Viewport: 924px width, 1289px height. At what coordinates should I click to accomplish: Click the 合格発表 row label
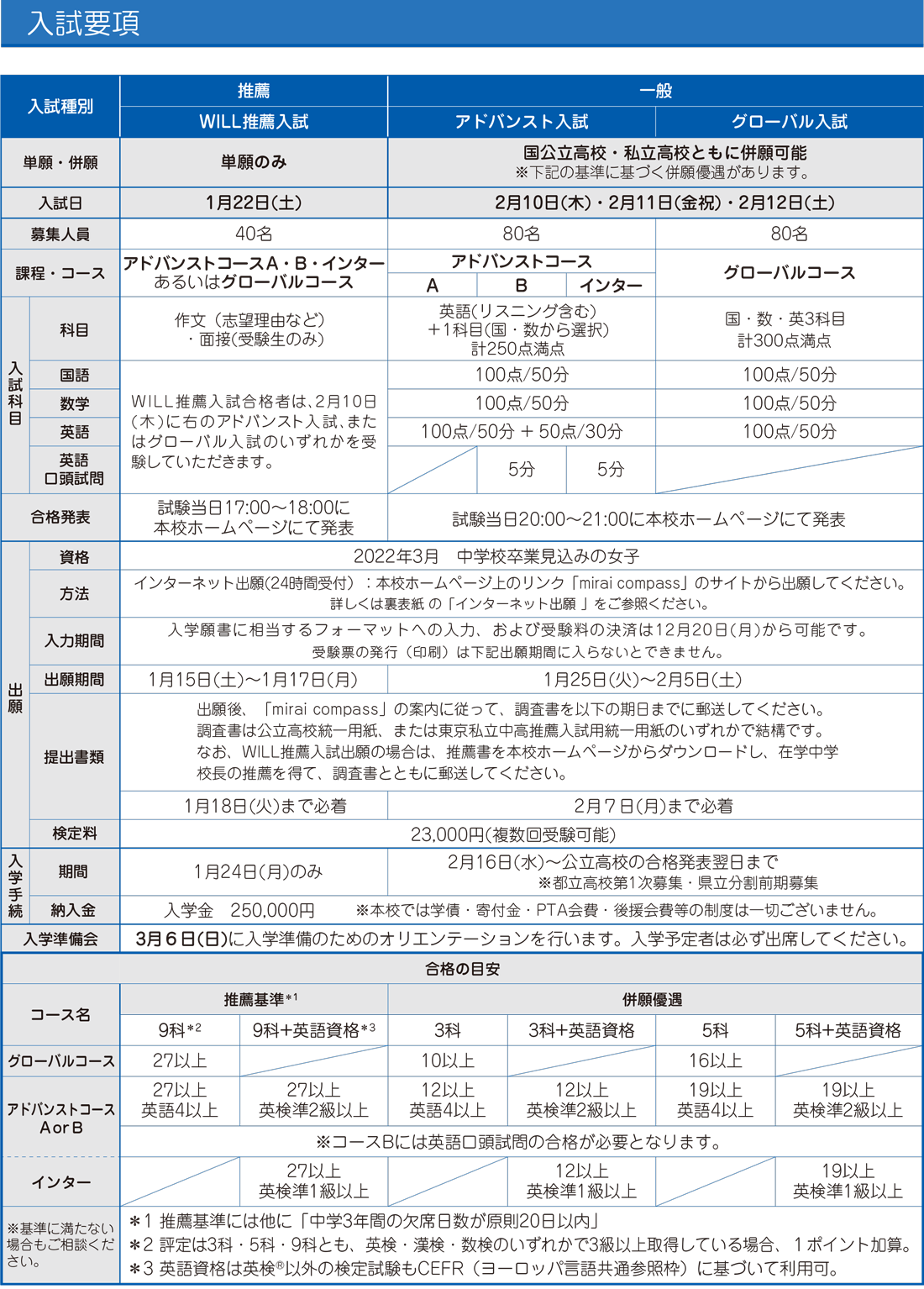pyautogui.click(x=60, y=518)
